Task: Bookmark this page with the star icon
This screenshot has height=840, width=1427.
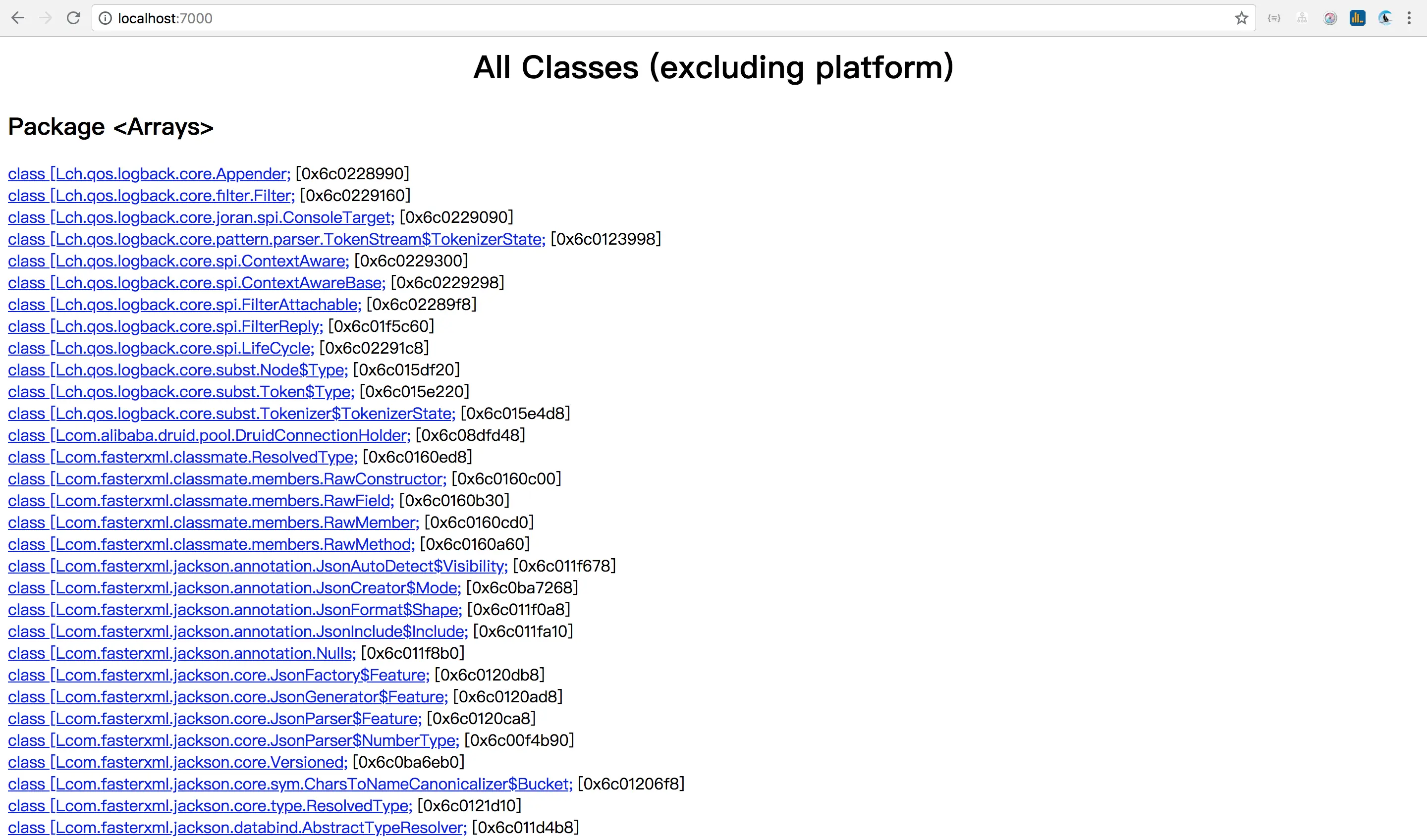Action: coord(1241,18)
